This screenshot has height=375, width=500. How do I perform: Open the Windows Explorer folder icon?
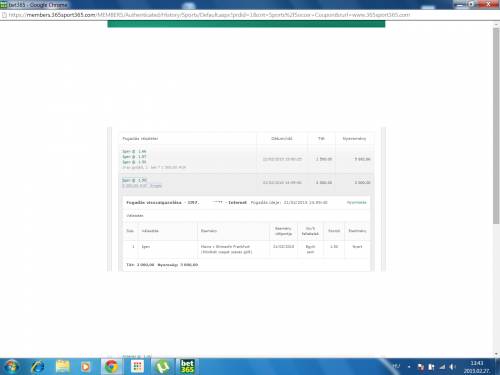coord(62,367)
